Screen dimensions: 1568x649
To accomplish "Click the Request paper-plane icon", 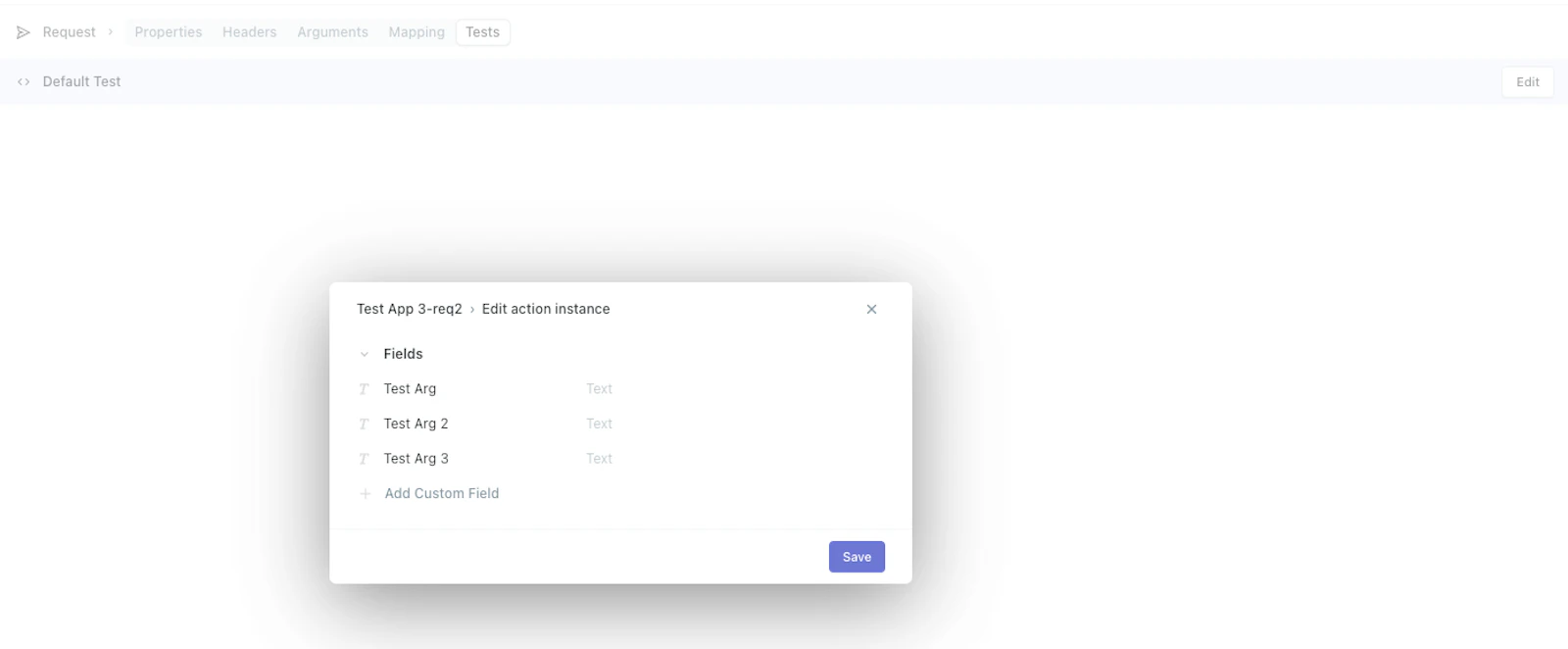I will pos(24,32).
